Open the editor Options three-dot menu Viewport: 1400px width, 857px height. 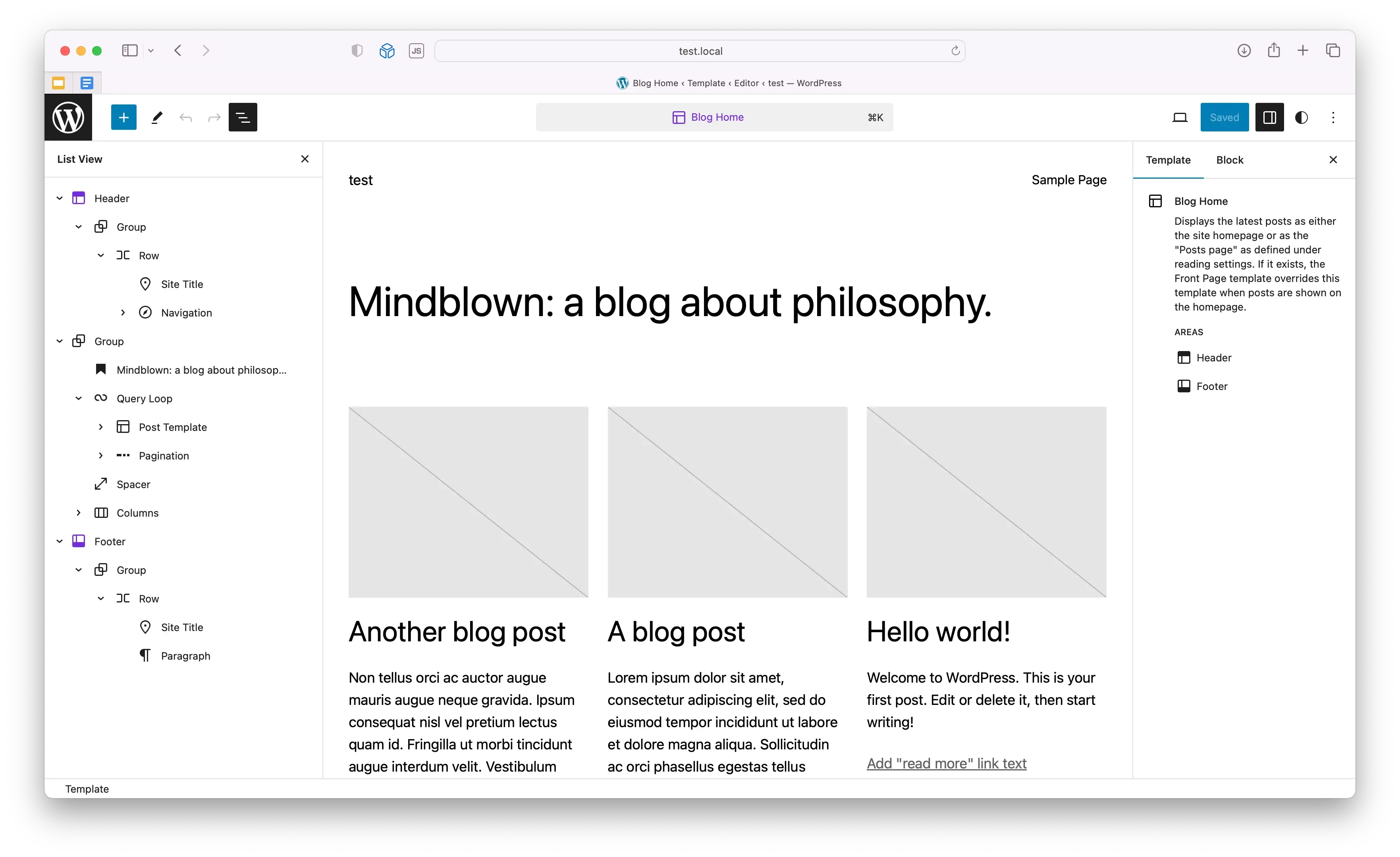coord(1333,117)
